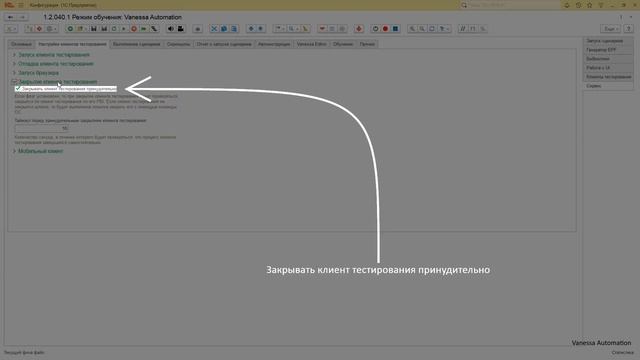Open 'Клиенты тестирования' side panel section
This screenshot has height=360, width=640.
608,77
